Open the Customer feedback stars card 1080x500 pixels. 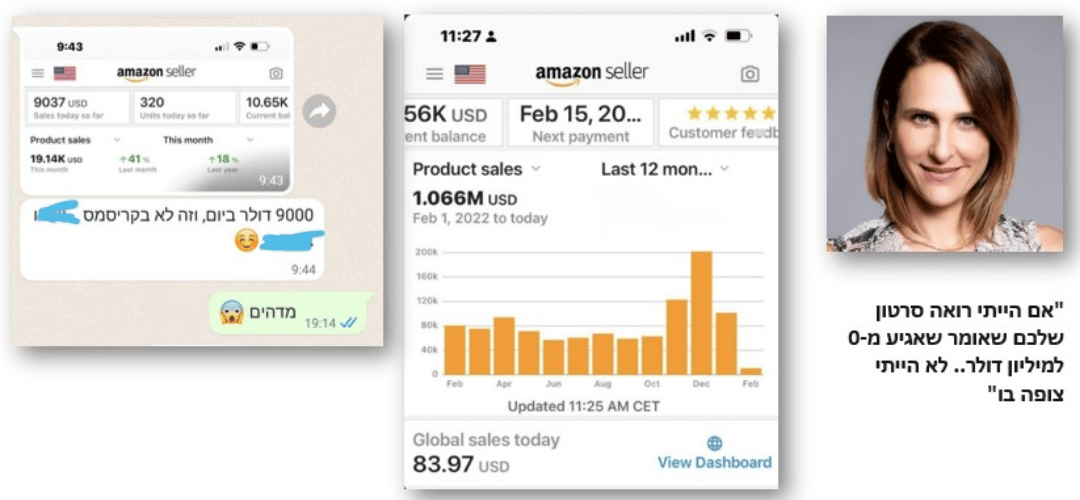718,122
